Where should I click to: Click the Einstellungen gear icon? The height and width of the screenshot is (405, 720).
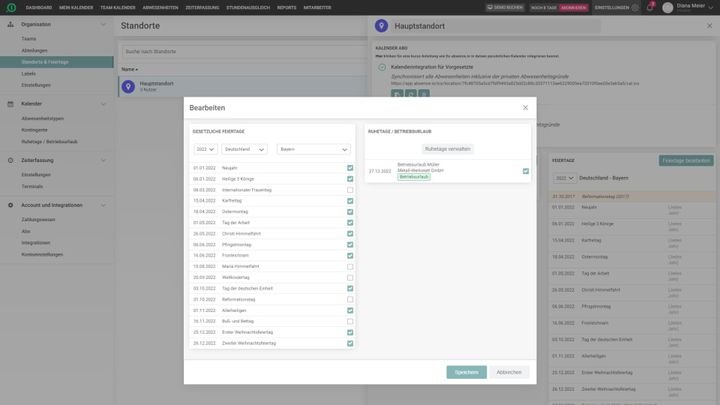click(x=634, y=7)
